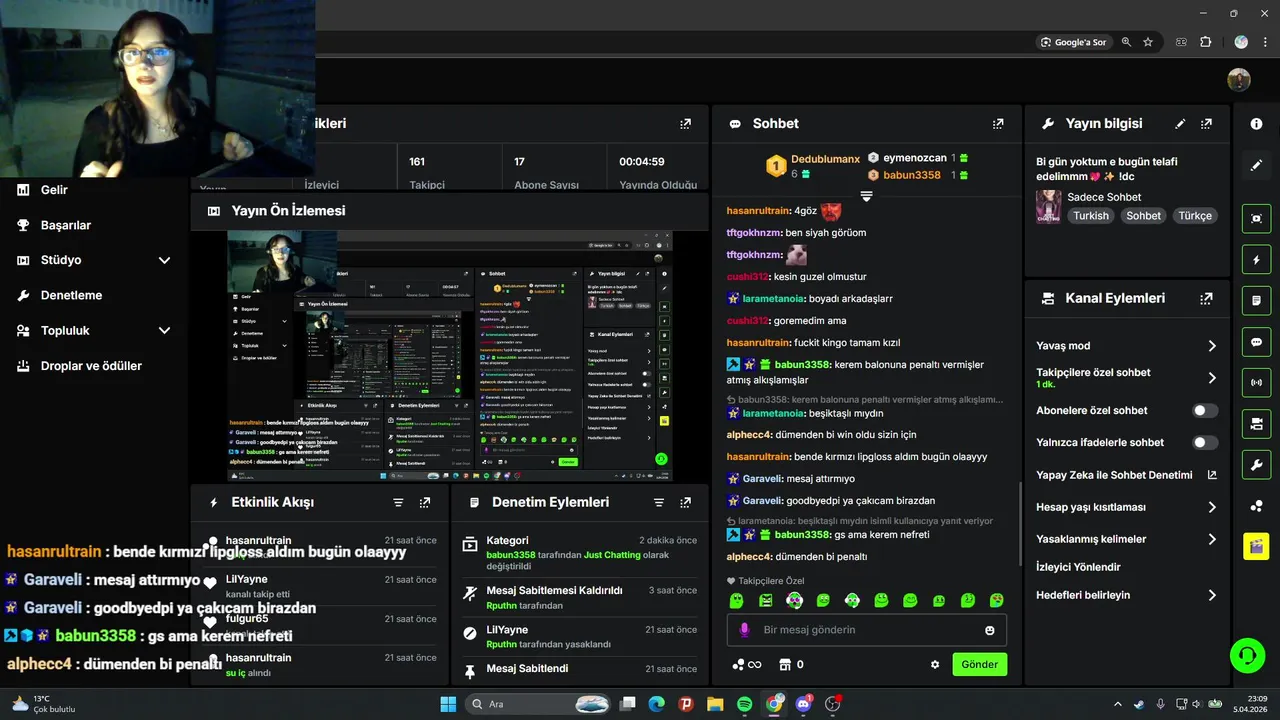
Task: Click the Türkçe tag chip
Action: [x=1195, y=216]
